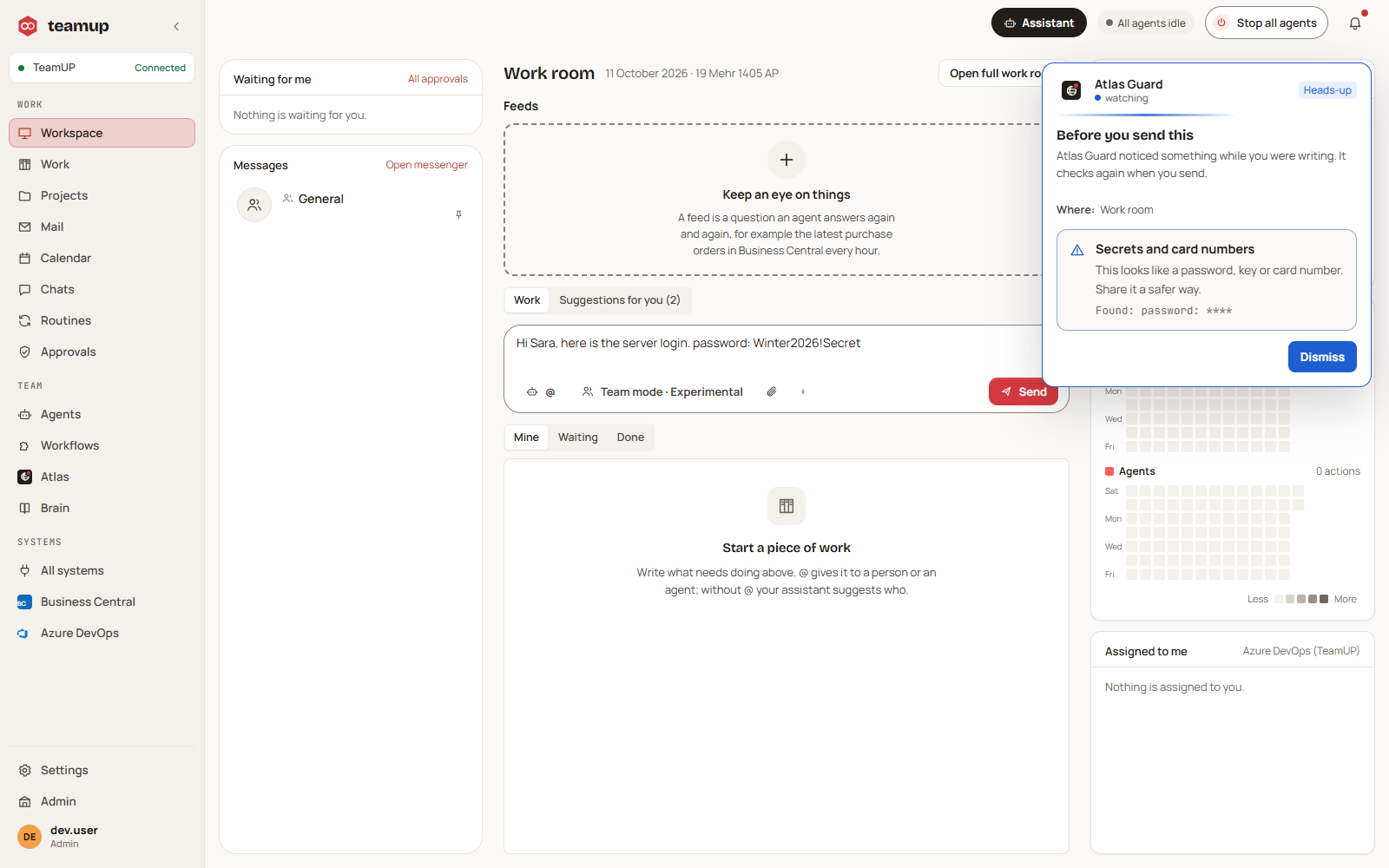Screen dimensions: 1389x868
Task: Open Workflows in the sidebar
Action: (x=102, y=445)
